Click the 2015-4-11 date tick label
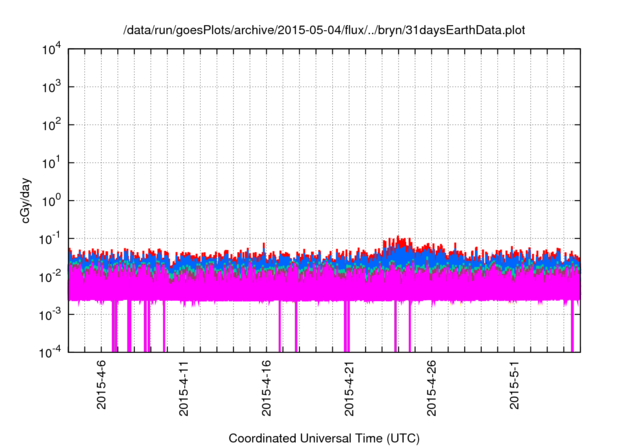 point(184,388)
